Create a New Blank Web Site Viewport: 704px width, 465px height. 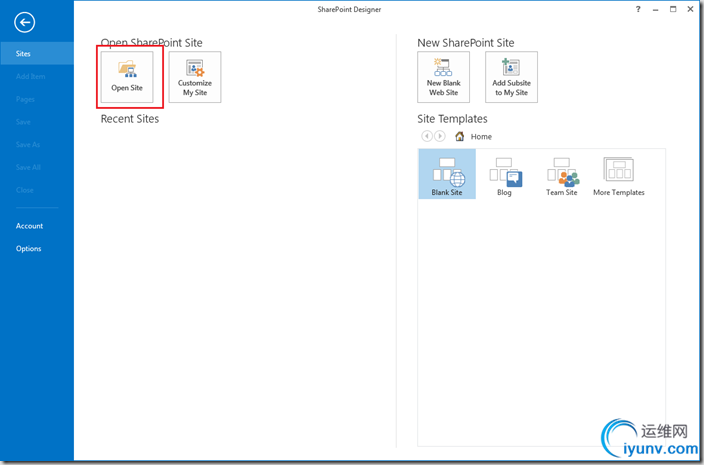tap(444, 77)
